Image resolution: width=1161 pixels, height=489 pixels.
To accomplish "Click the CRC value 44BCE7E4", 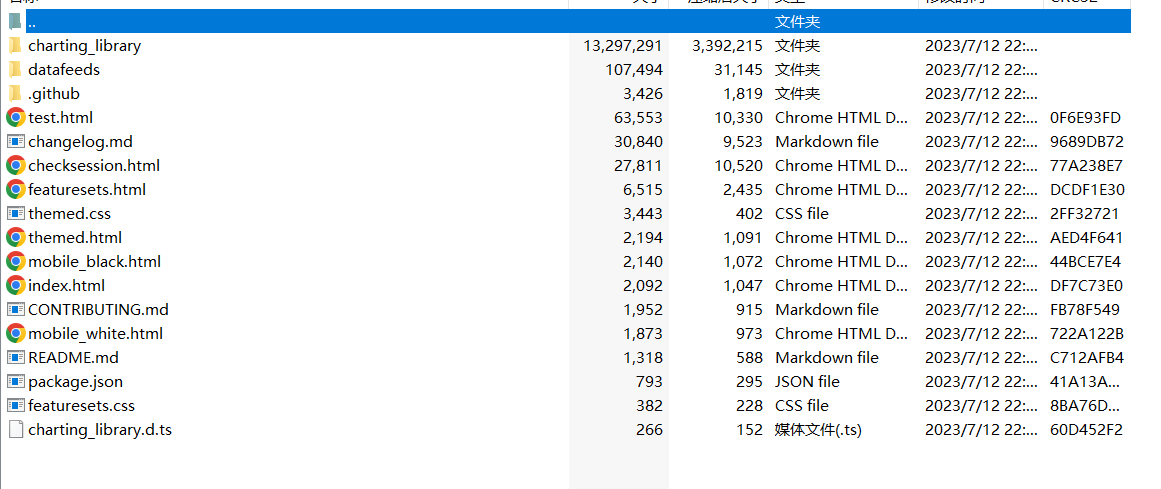I will coord(1085,262).
